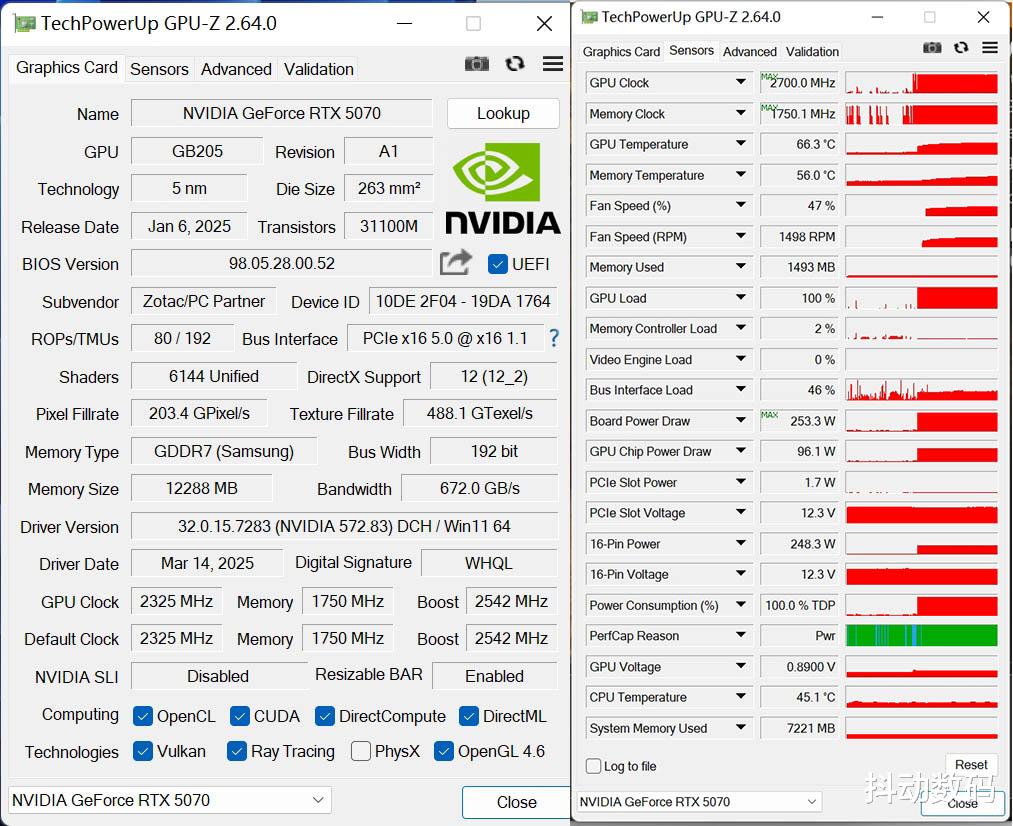The image size is (1013, 826).
Task: Click the NVIDIA logo image
Action: click(503, 189)
